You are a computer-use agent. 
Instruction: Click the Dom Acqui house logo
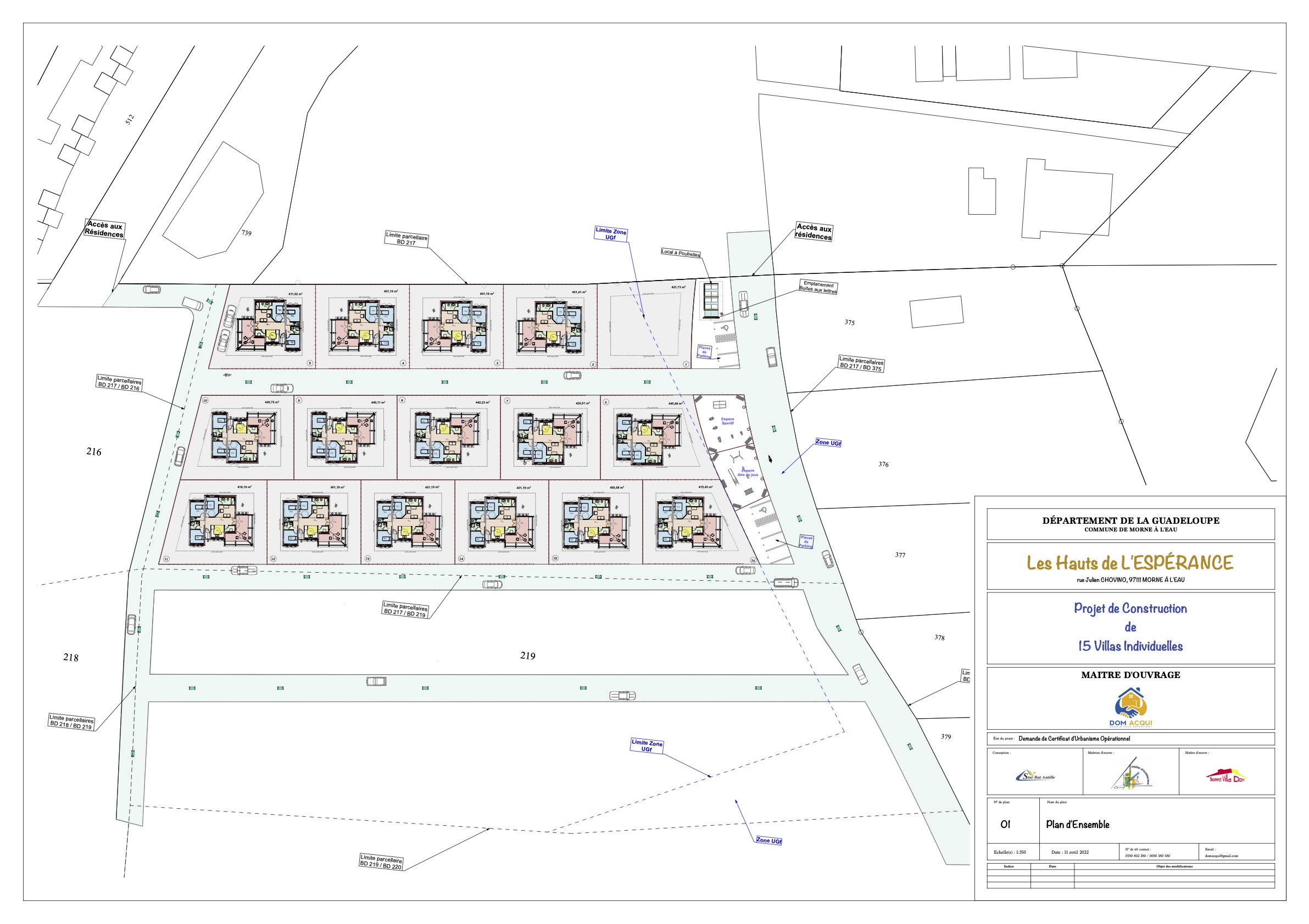click(x=1130, y=707)
